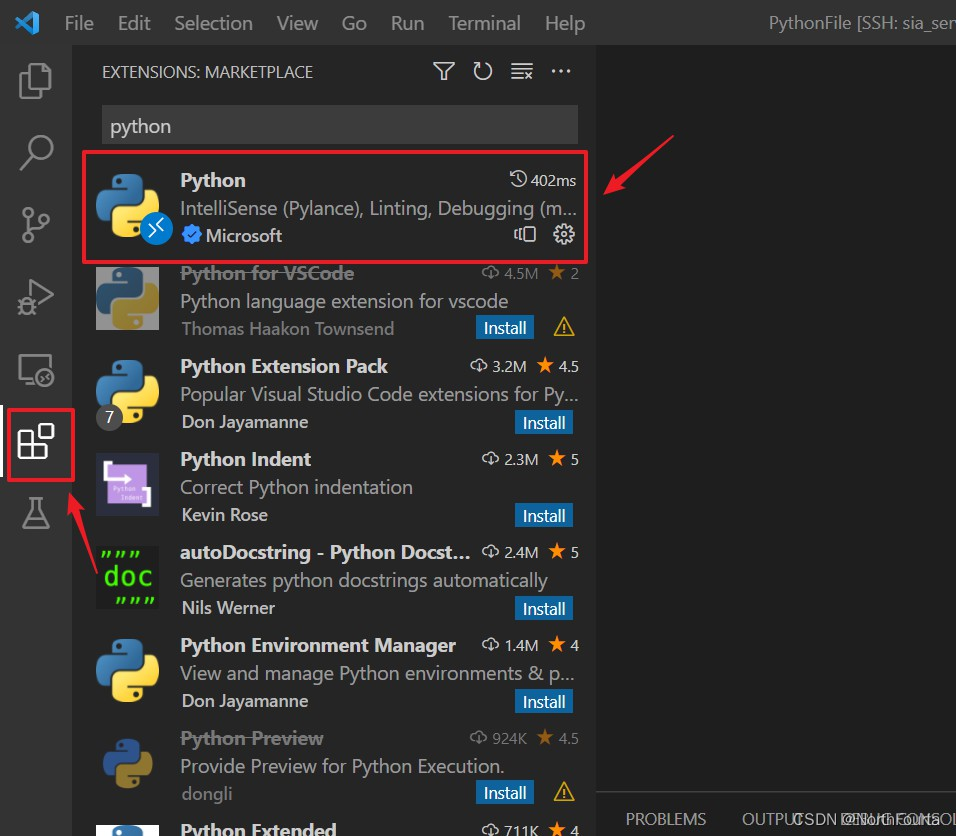The image size is (956, 836).
Task: Filter extensions with the funnel icon
Action: tap(444, 71)
